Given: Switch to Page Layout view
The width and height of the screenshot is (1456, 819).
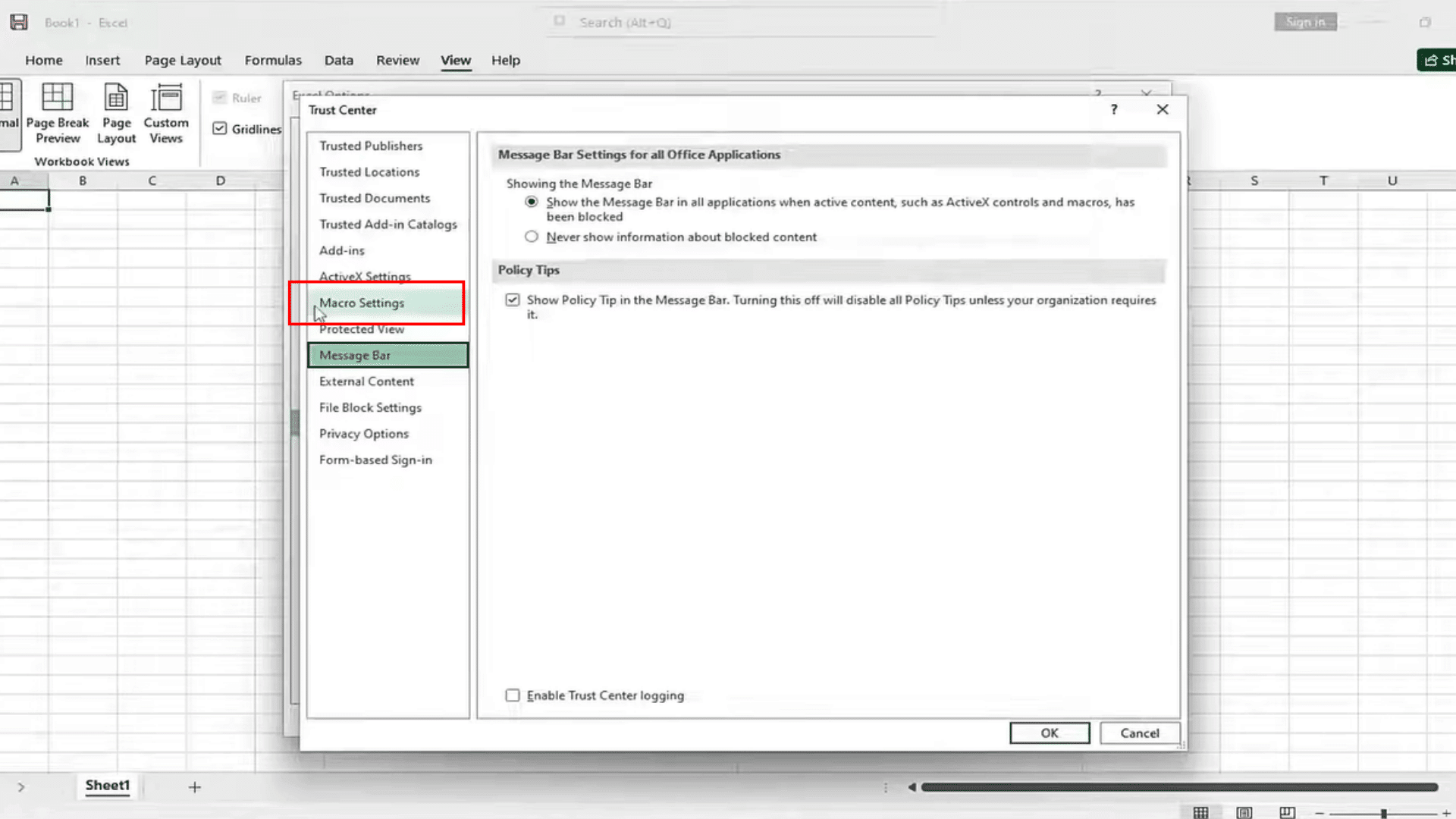Looking at the screenshot, I should [116, 113].
